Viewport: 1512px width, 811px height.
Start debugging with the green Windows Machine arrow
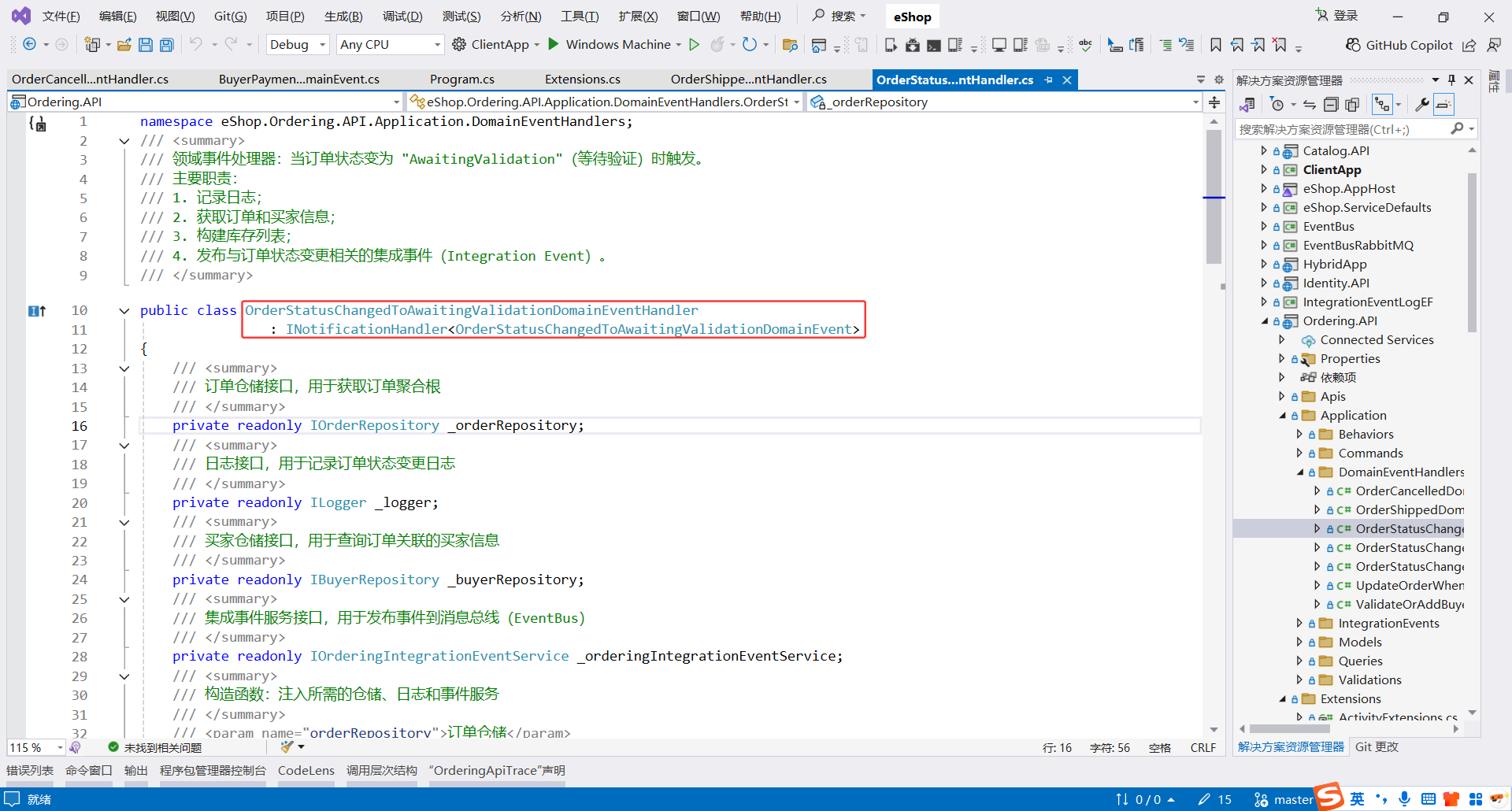554,44
